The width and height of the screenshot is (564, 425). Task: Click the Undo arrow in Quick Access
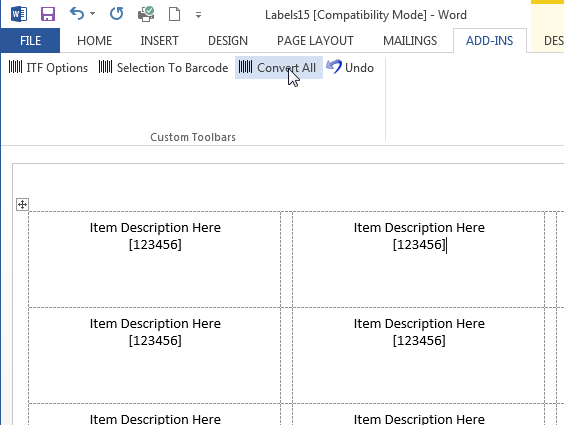coord(77,14)
